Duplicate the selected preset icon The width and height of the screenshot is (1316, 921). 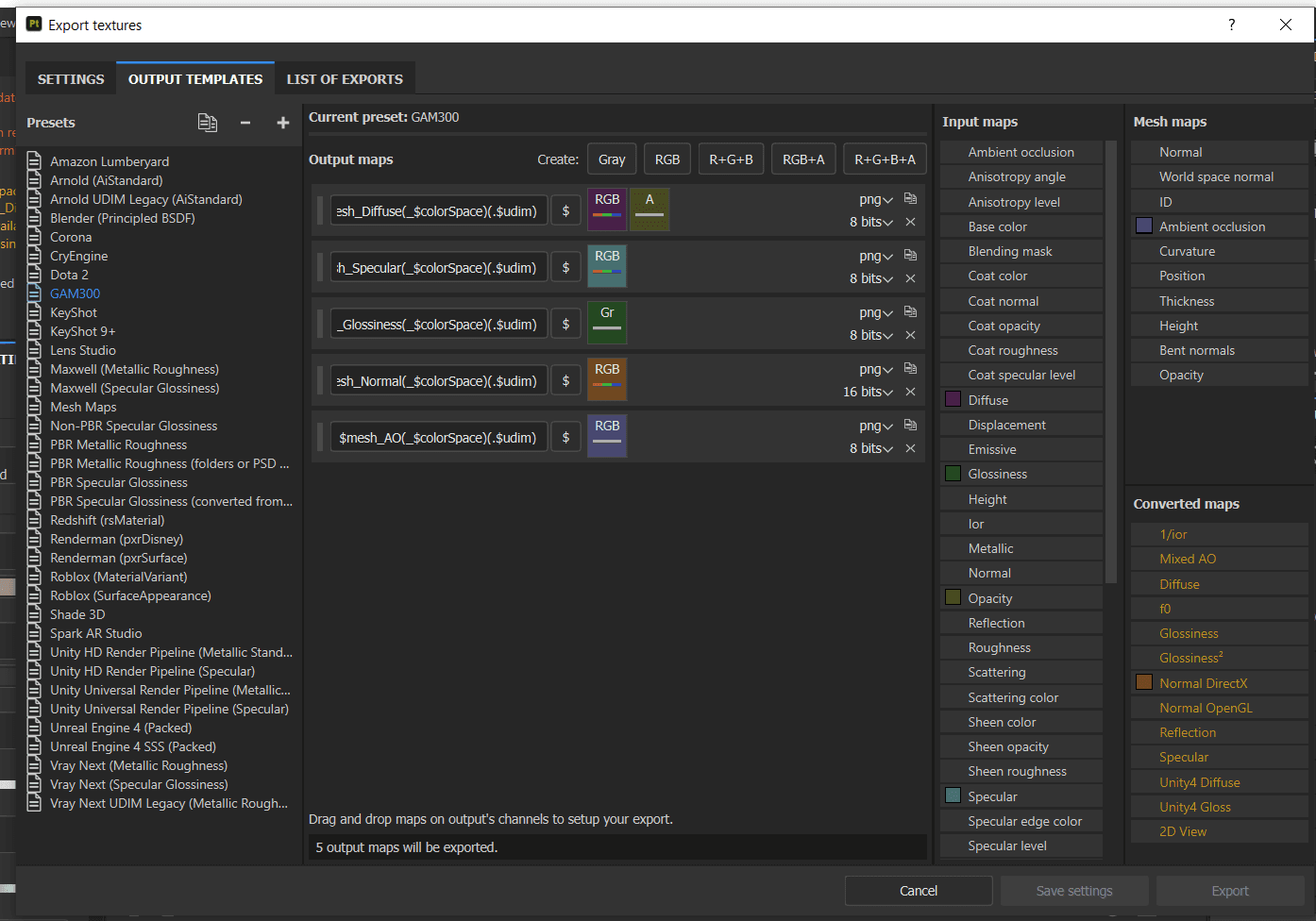click(208, 123)
